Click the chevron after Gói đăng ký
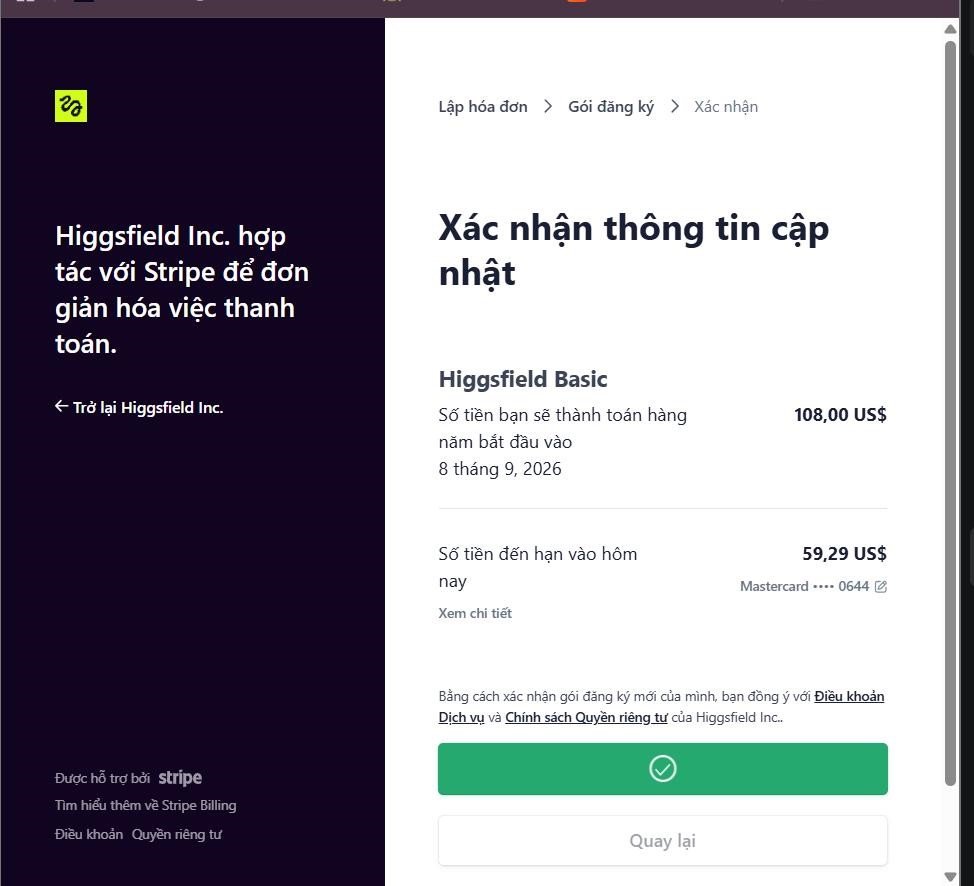The width and height of the screenshot is (974, 886). tap(675, 106)
